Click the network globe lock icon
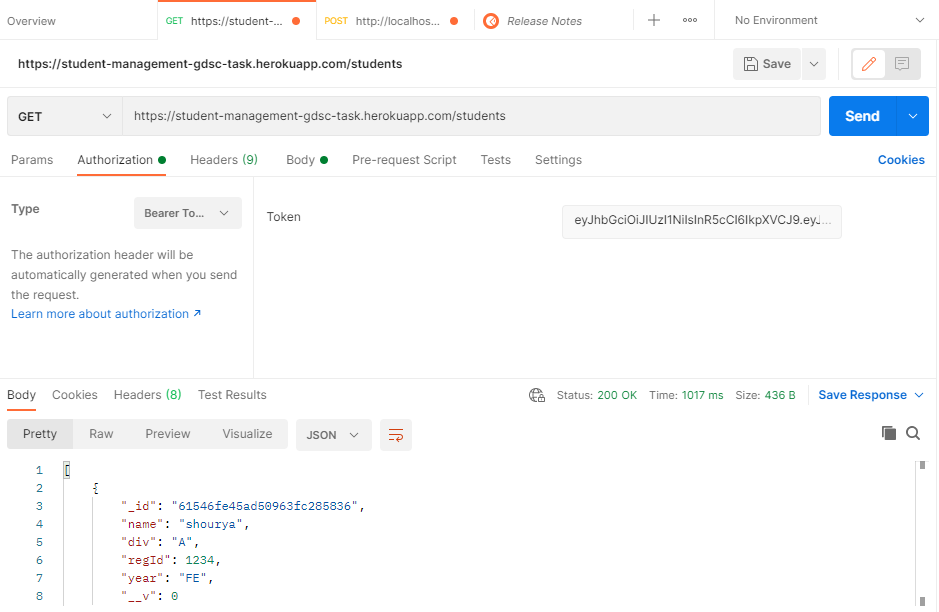The width and height of the screenshot is (939, 612). [537, 395]
